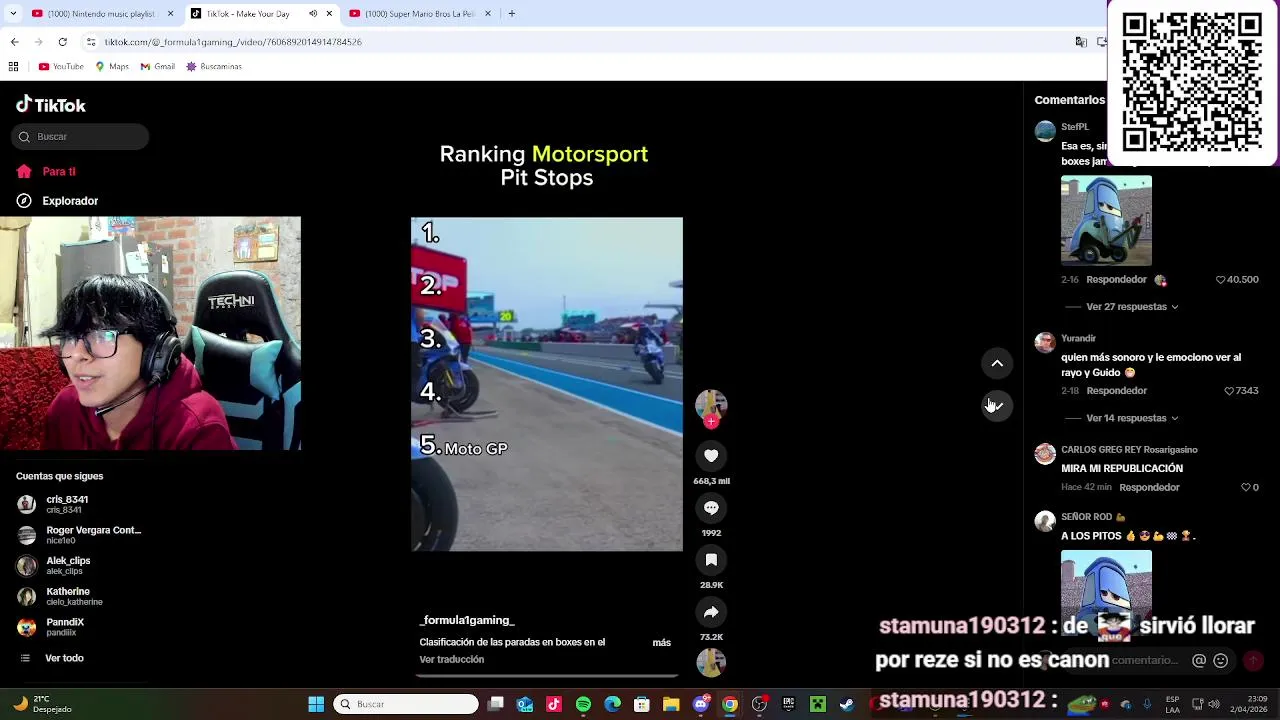Click the TikTok logo

pyautogui.click(x=51, y=105)
